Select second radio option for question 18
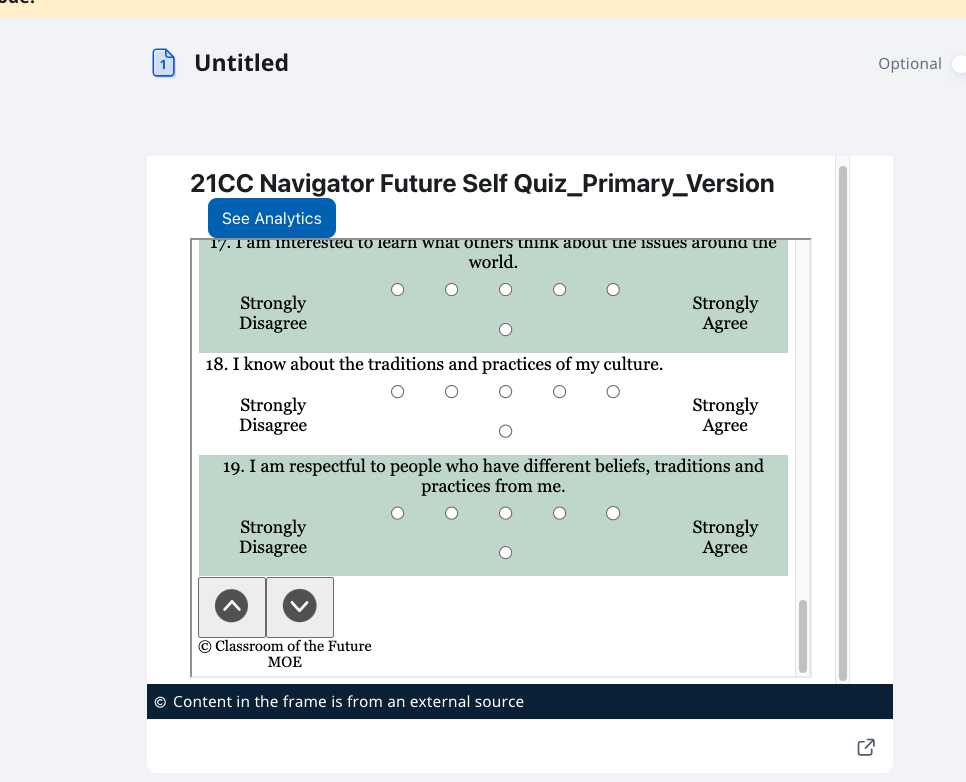The image size is (966, 782). 452,392
